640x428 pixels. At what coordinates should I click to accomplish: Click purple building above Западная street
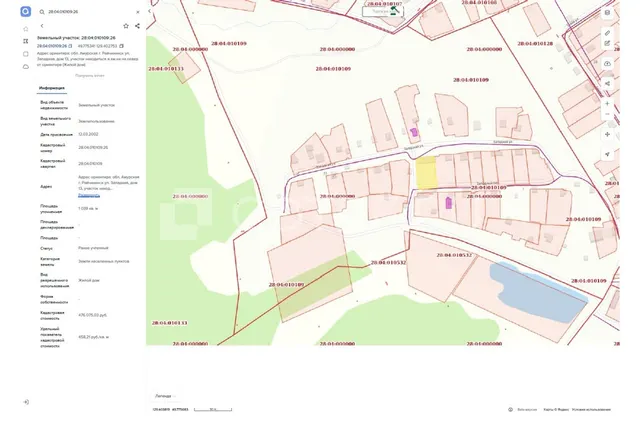(414, 132)
